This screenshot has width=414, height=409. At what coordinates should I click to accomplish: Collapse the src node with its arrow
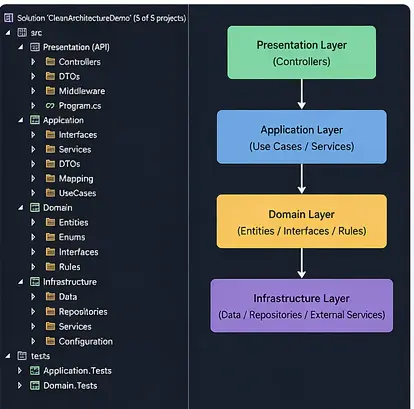(x=8, y=33)
